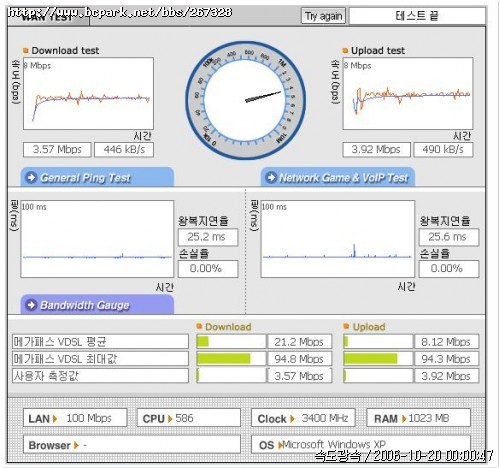Click the 94.8 Mbps download value
Screen dimensions: 500x468
[300, 359]
